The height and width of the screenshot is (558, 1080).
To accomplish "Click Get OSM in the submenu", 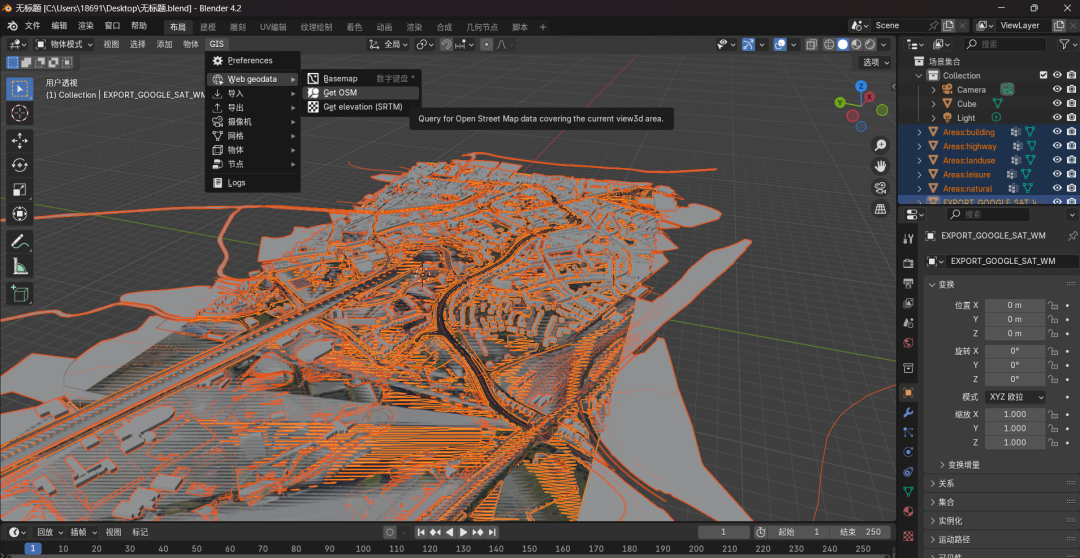I will point(340,93).
